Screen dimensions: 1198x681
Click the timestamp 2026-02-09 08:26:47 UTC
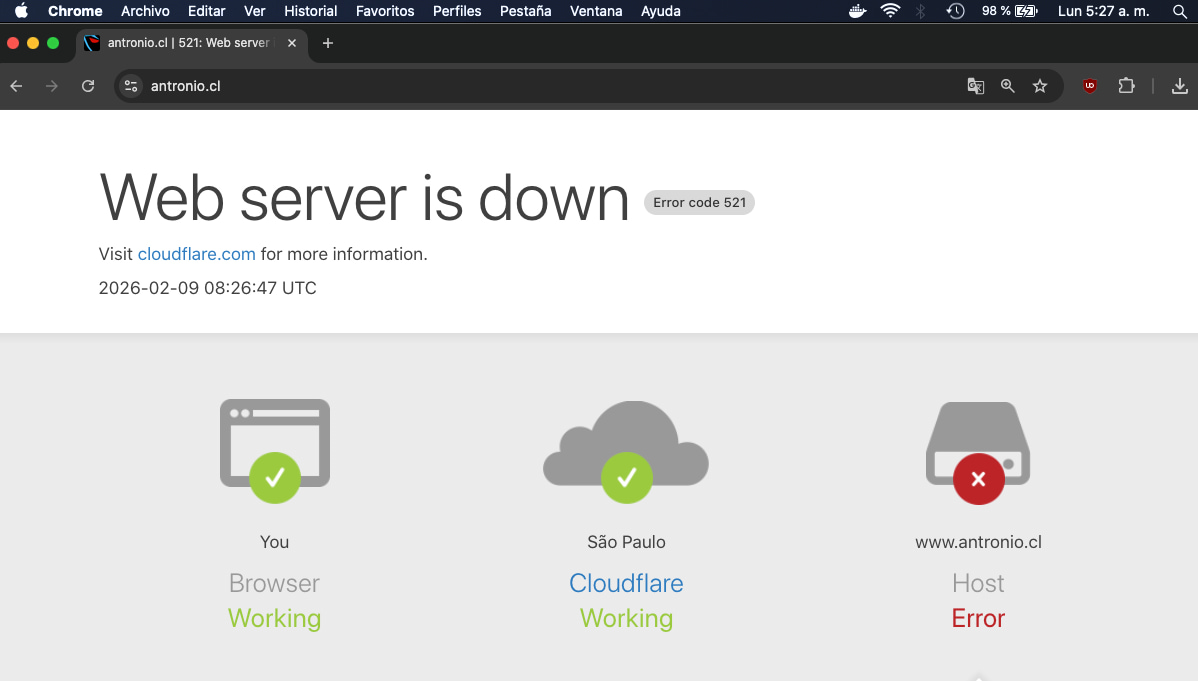pos(207,288)
